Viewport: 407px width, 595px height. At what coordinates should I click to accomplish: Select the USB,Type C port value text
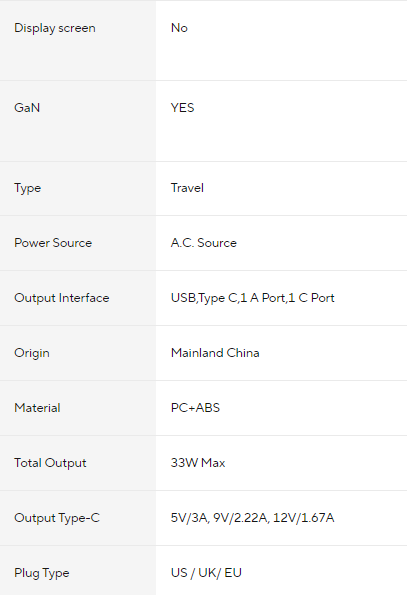253,298
